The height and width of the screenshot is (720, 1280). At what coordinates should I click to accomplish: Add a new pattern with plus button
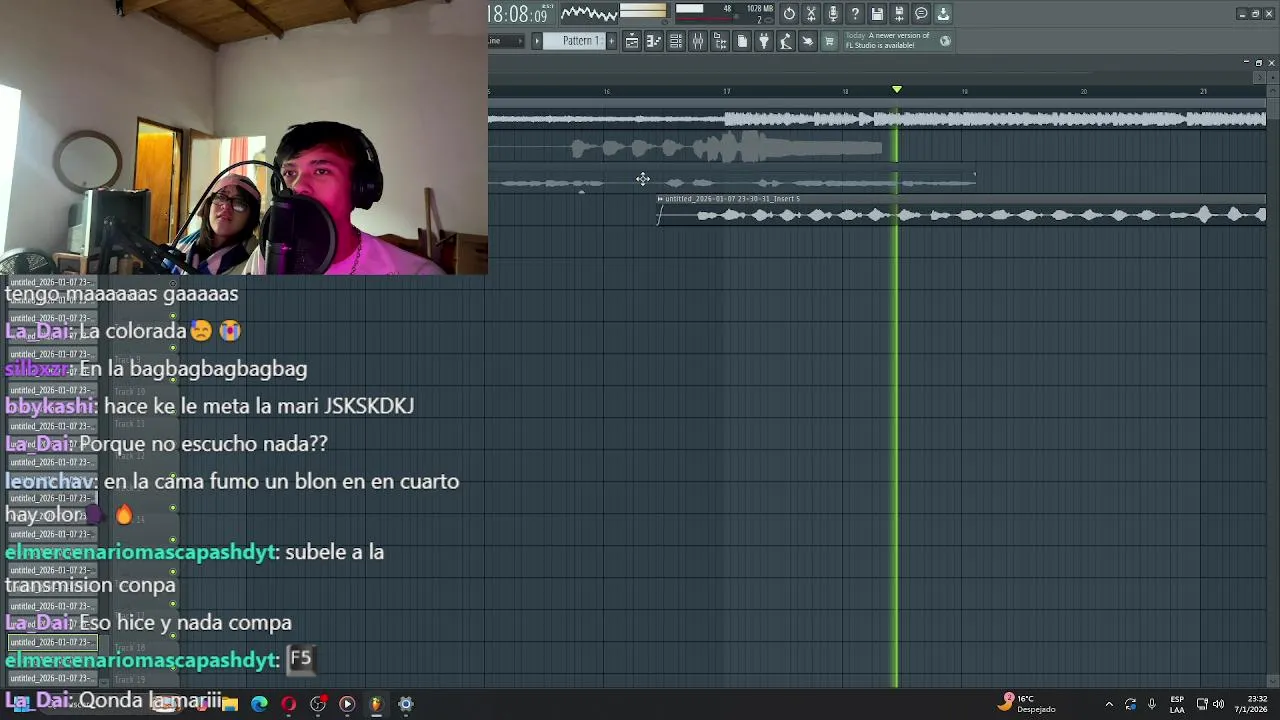(x=611, y=41)
